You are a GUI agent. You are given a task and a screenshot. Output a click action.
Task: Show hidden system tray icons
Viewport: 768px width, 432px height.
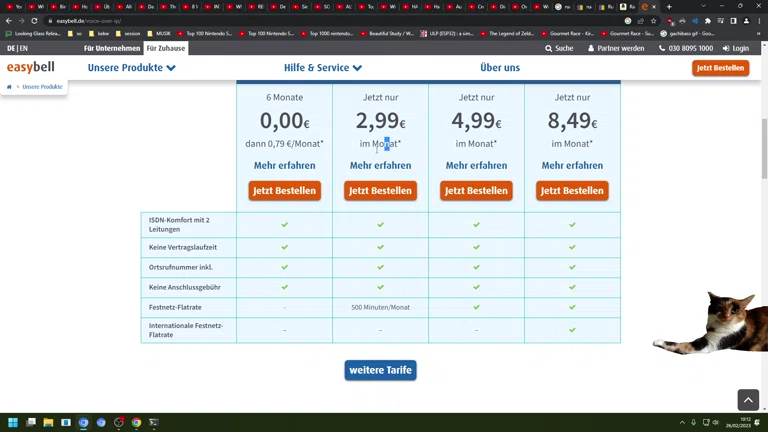coord(682,423)
